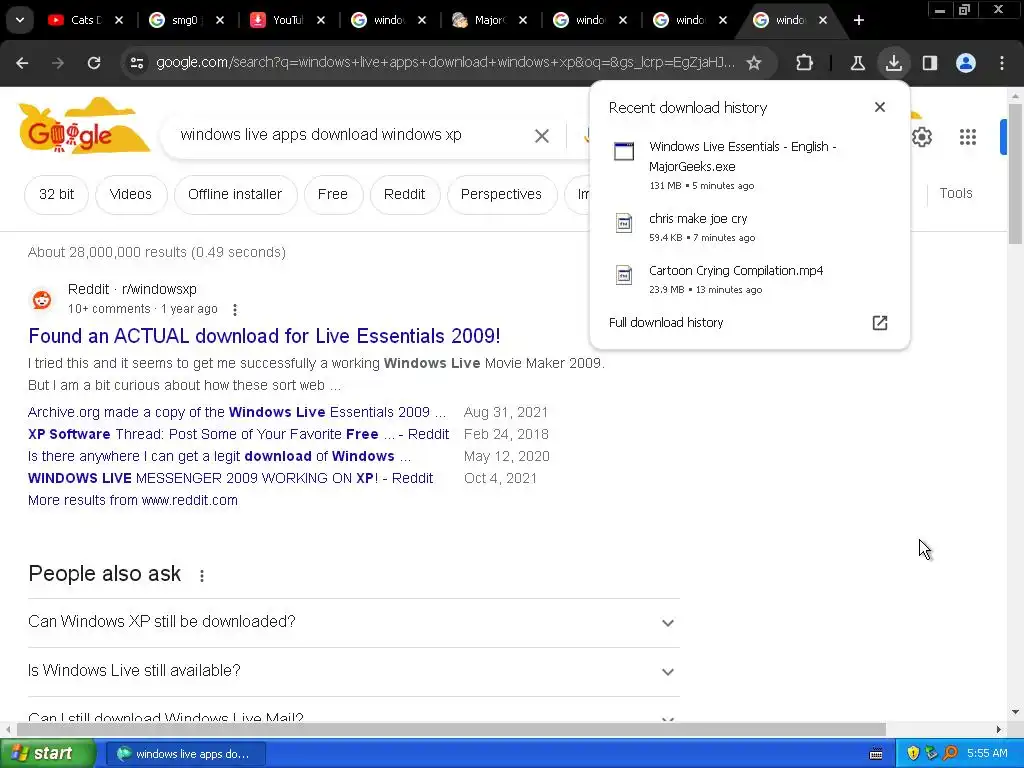
Task: Open more options for Reddit result
Action: [234, 310]
